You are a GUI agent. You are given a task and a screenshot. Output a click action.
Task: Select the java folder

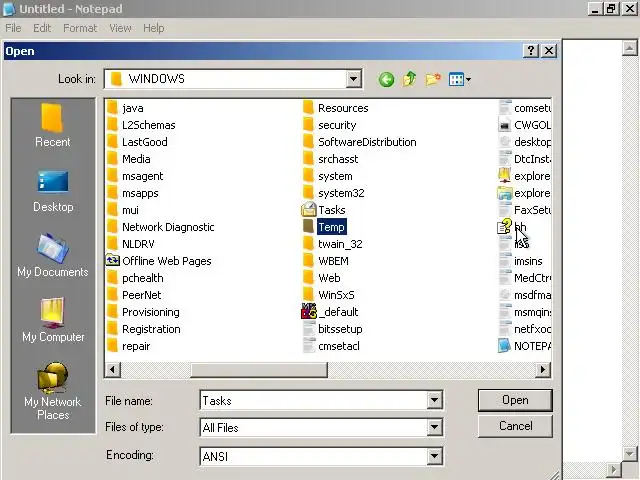click(125, 108)
